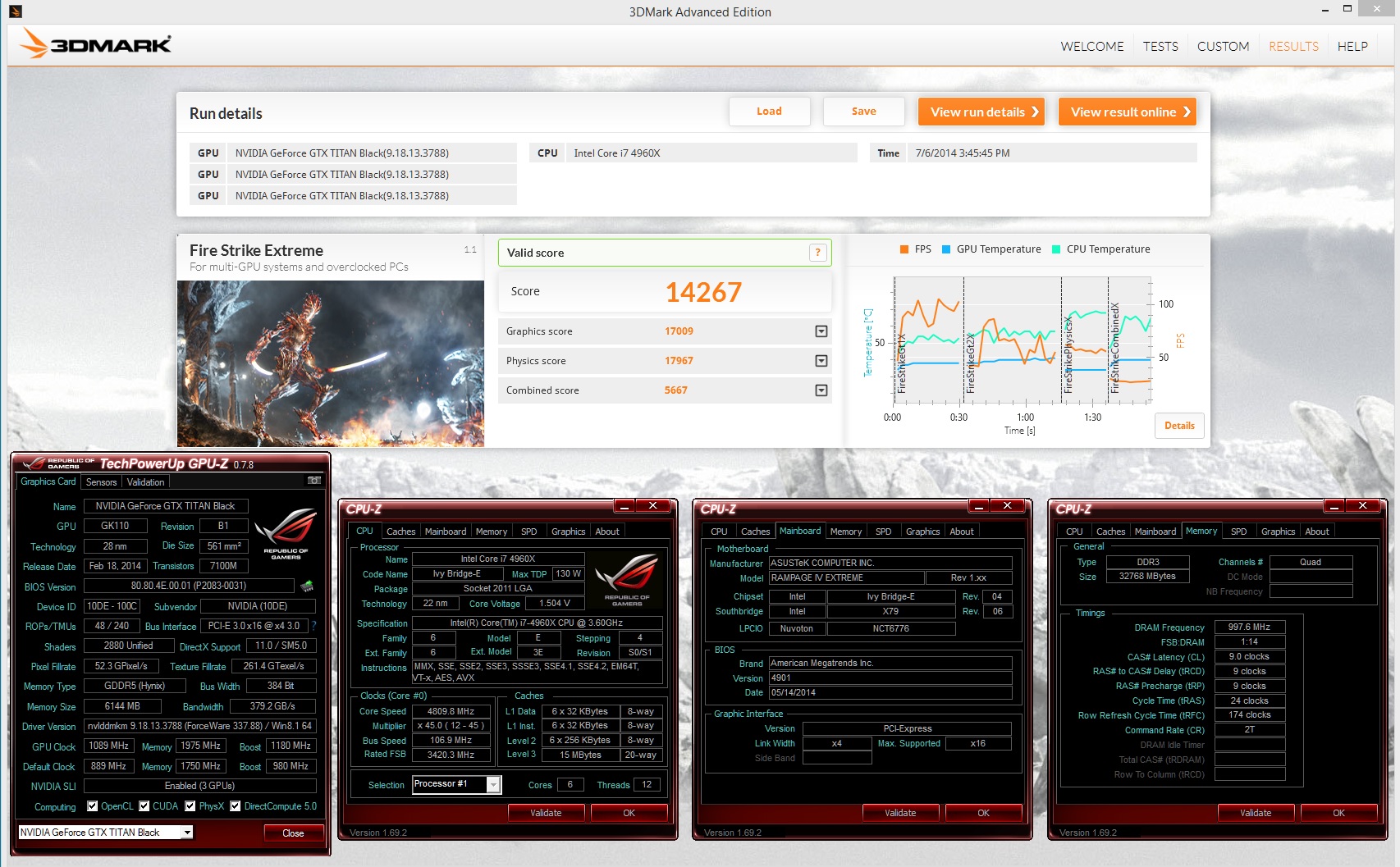This screenshot has width=1400, height=867.
Task: Open Caches tab in first CPU-Z window
Action: coord(401,532)
